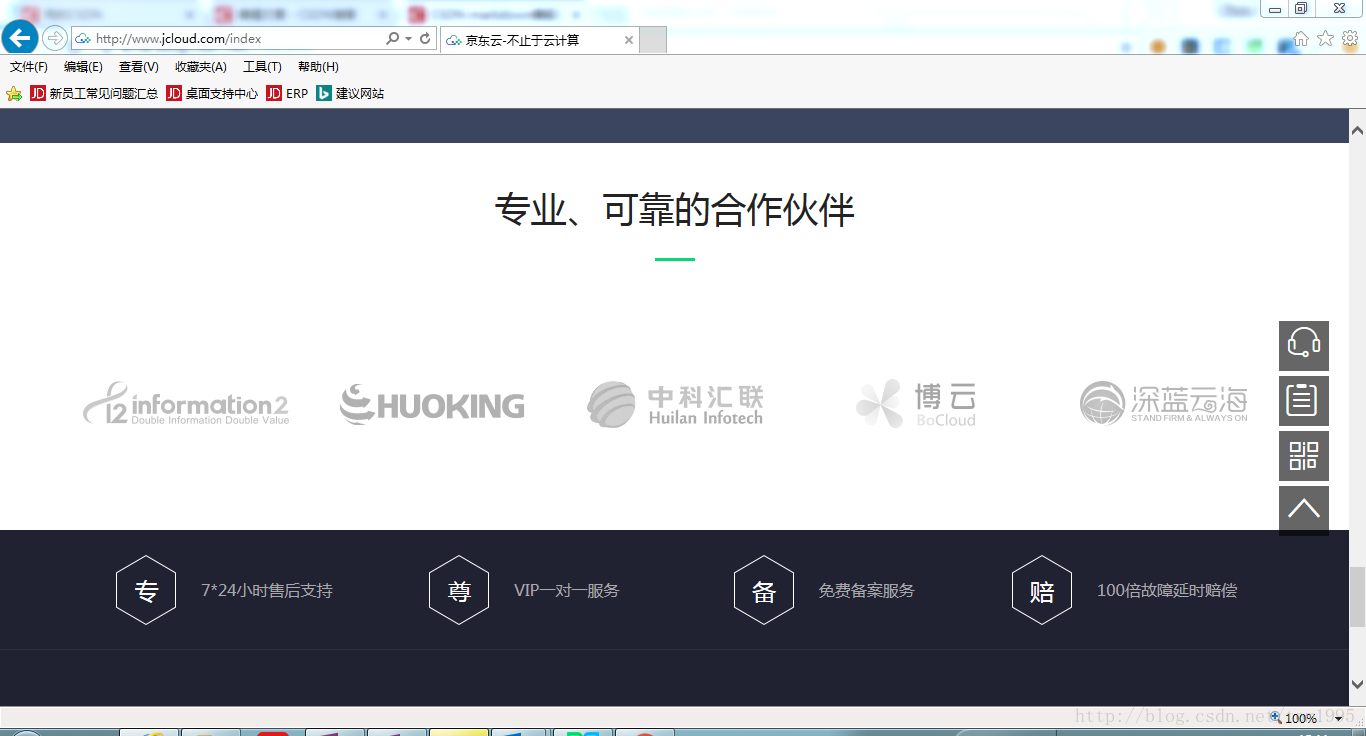Open the 查看(V) menu
This screenshot has width=1366, height=736.
138,67
